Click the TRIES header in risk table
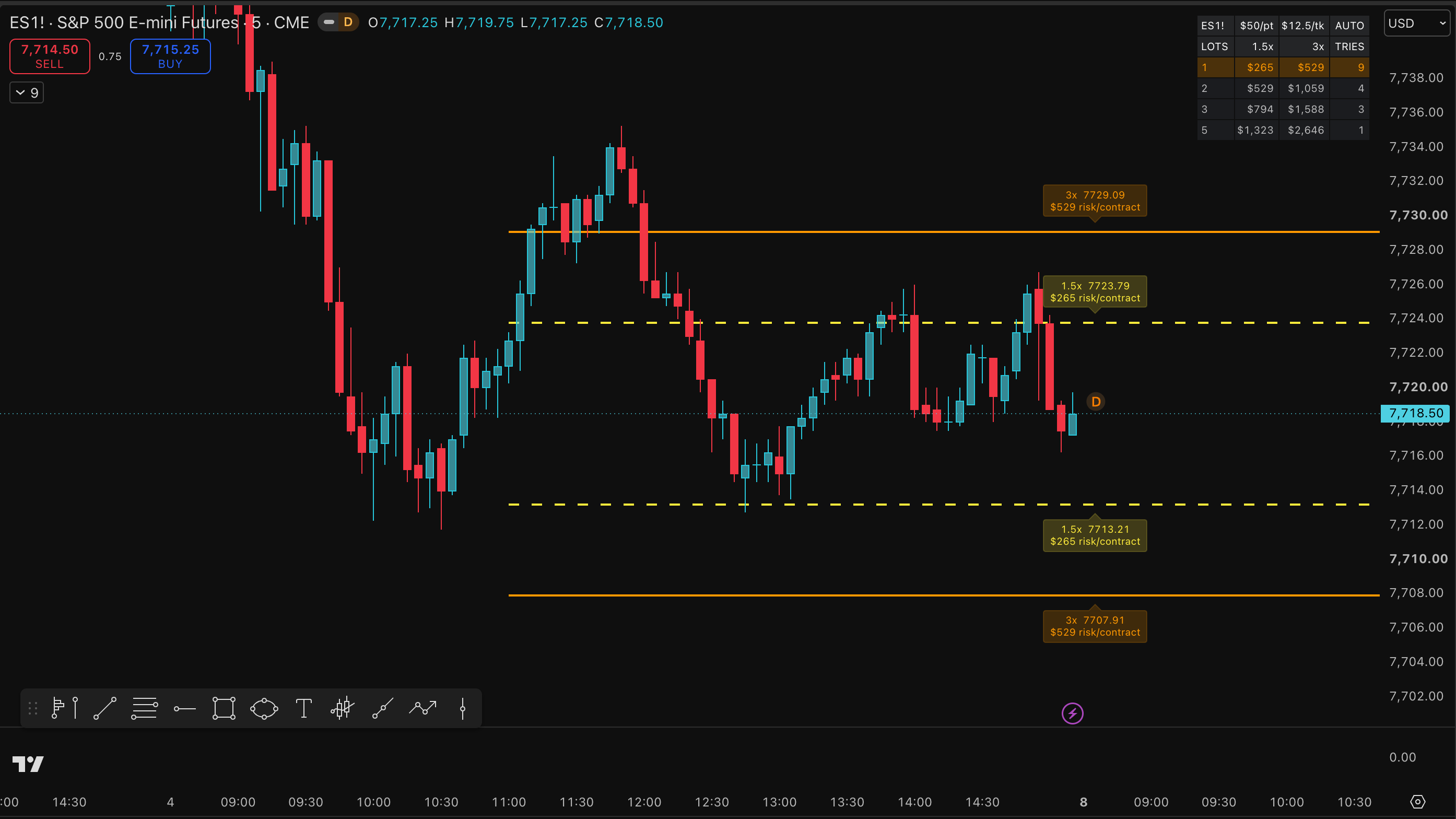This screenshot has width=1456, height=819. [x=1349, y=46]
